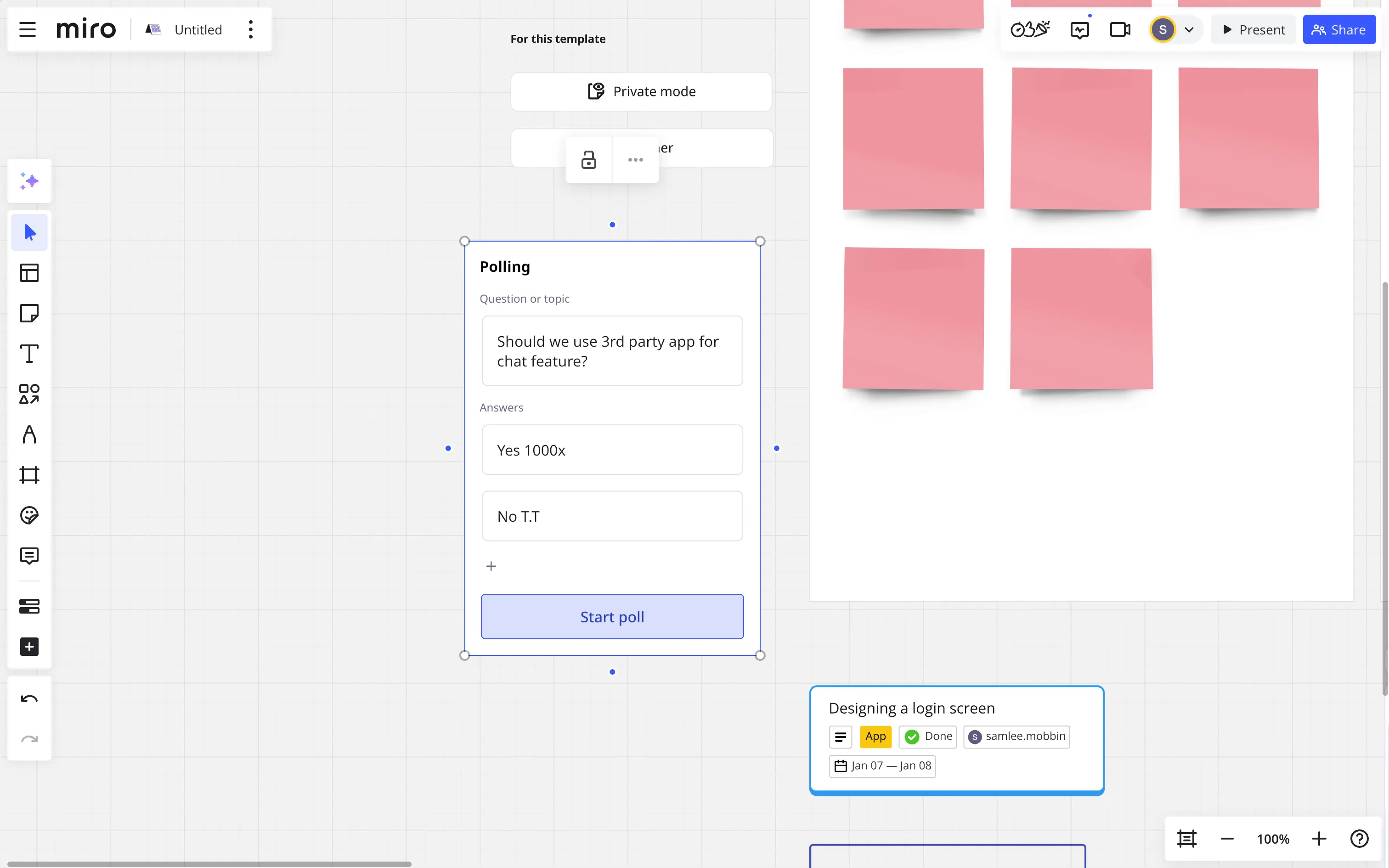Open Shapes and lines tool

coord(29,394)
